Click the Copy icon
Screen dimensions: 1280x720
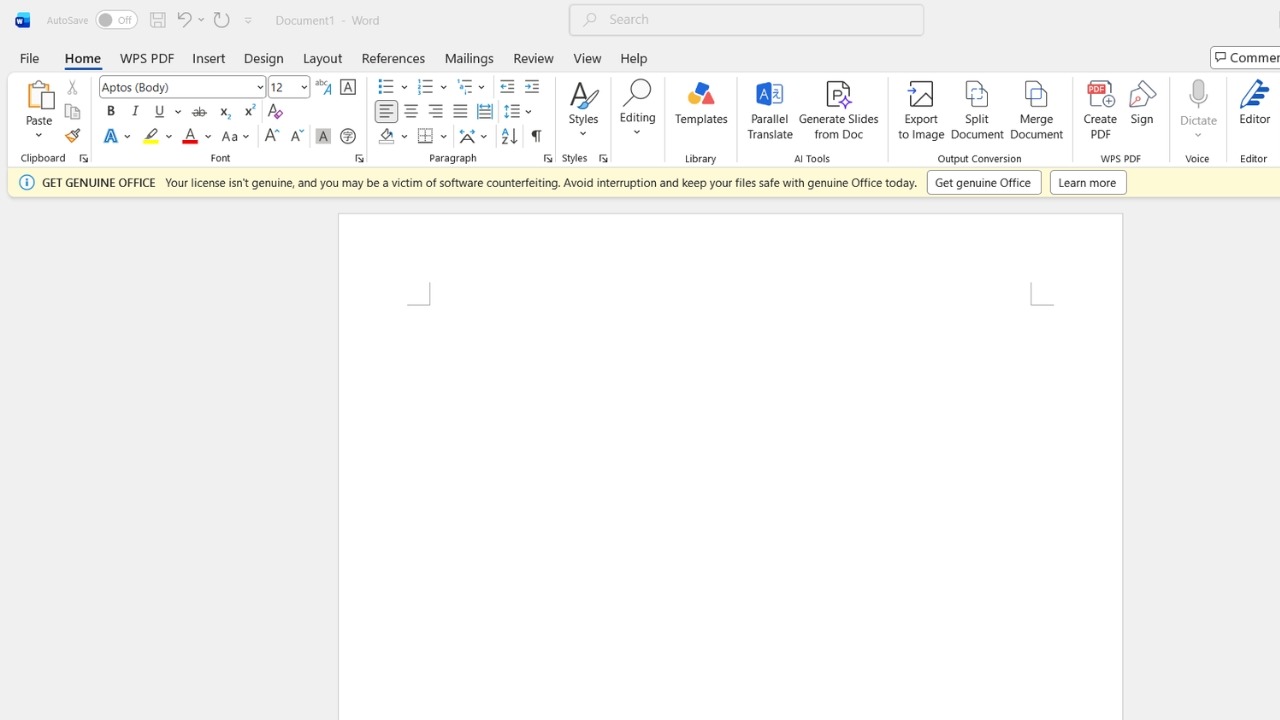pos(72,112)
